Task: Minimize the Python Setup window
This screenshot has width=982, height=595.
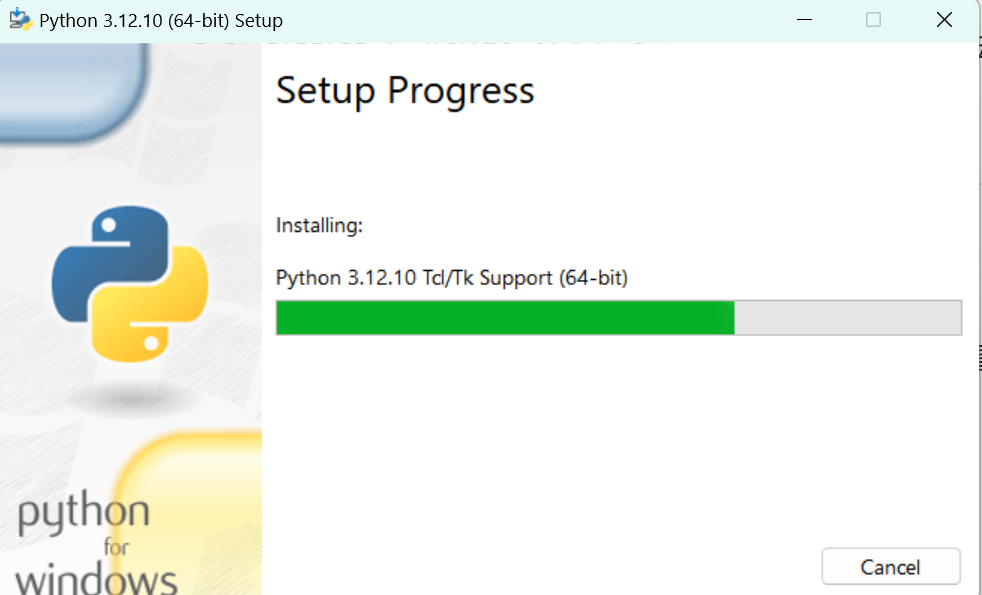Action: tap(804, 20)
